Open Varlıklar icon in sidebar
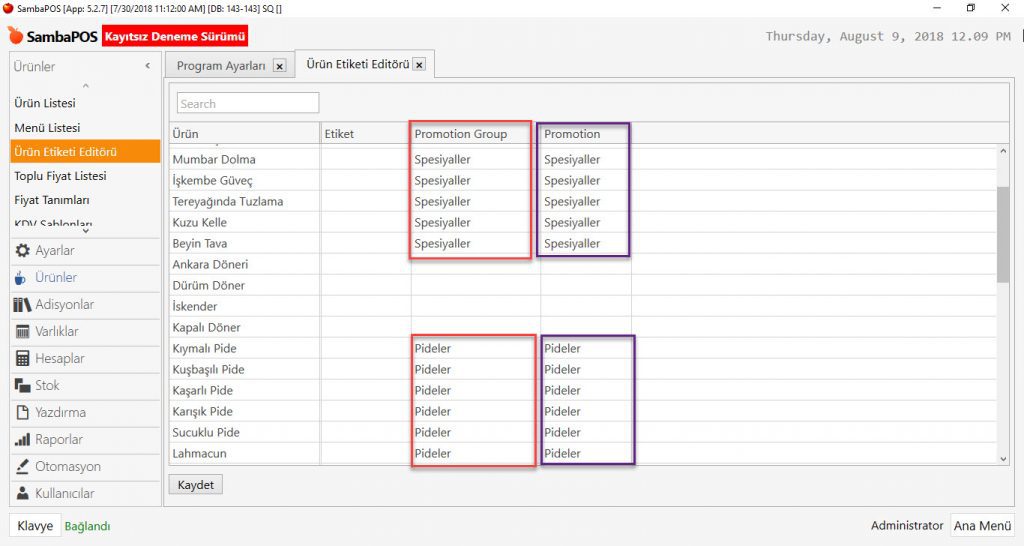The image size is (1024, 546). [22, 332]
